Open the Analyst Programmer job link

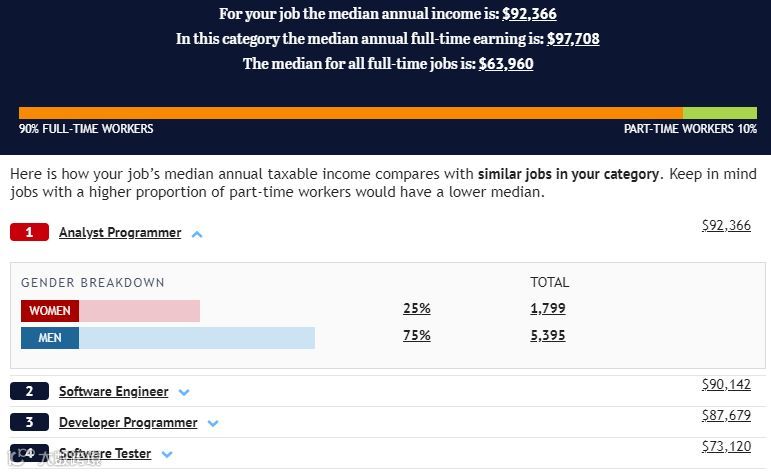coord(120,233)
